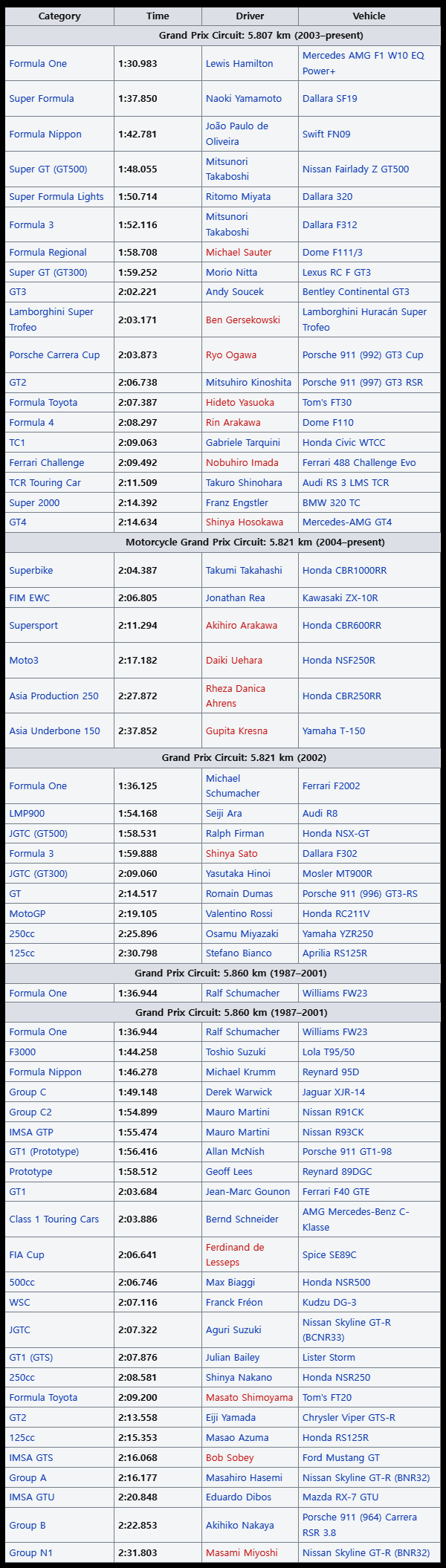This screenshot has width=446, height=1568.
Task: Click the Swift FN09 link
Action: [x=326, y=135]
